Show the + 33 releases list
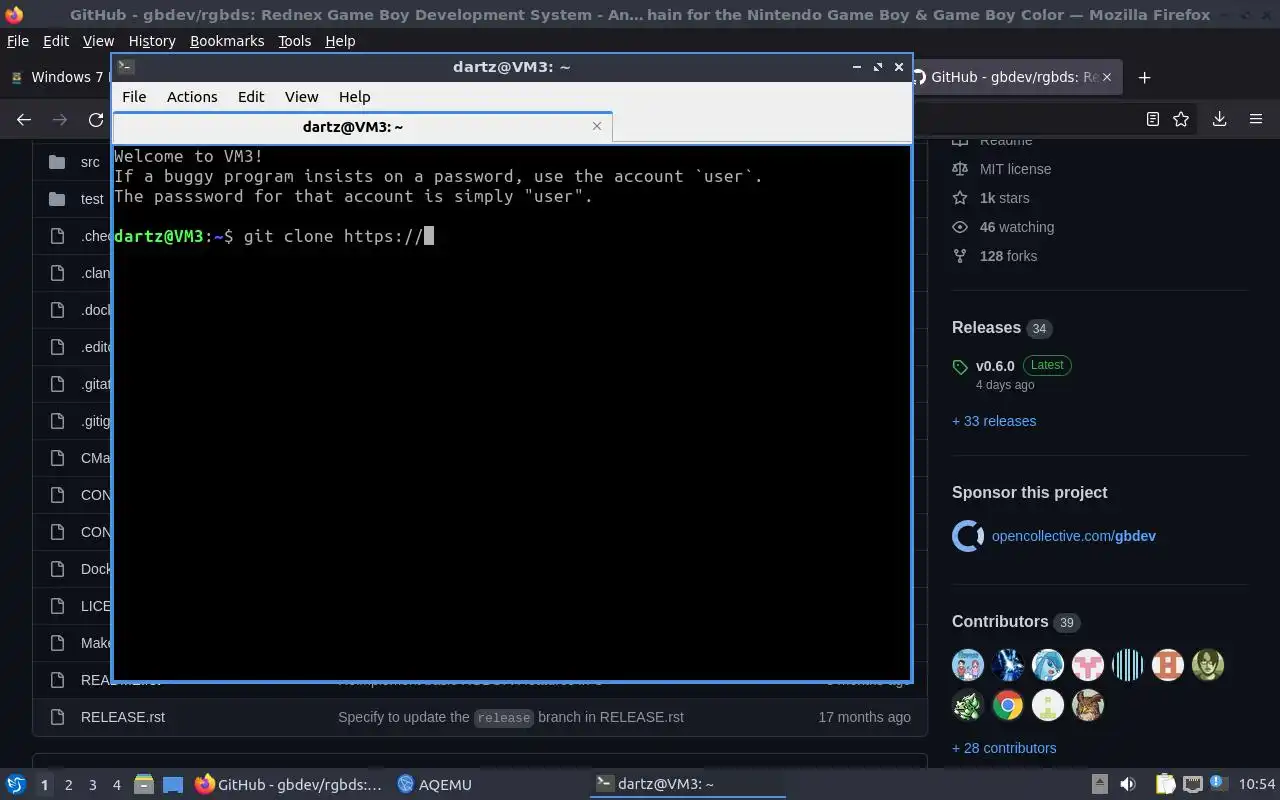This screenshot has height=800, width=1280. point(994,421)
